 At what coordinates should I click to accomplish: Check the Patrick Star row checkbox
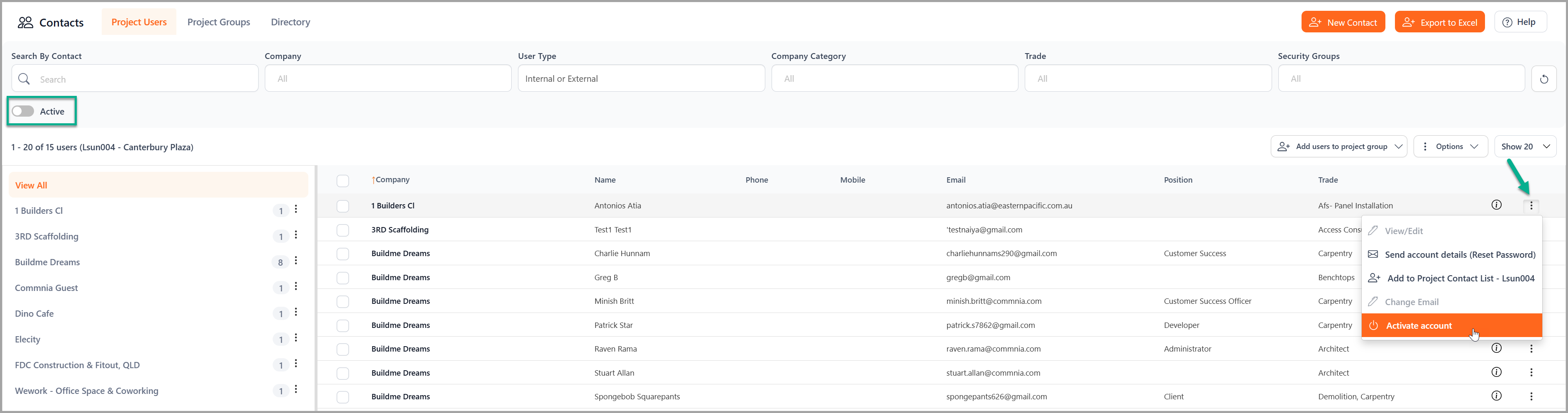(x=343, y=325)
